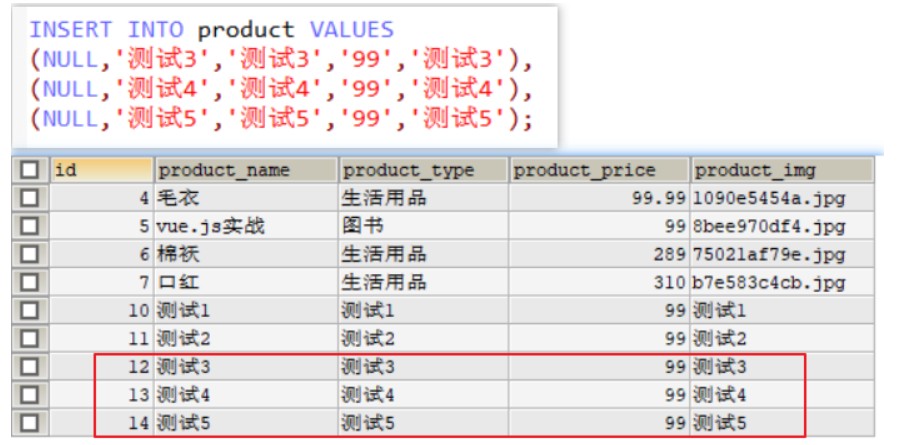Sort by the id column header

tap(101, 170)
